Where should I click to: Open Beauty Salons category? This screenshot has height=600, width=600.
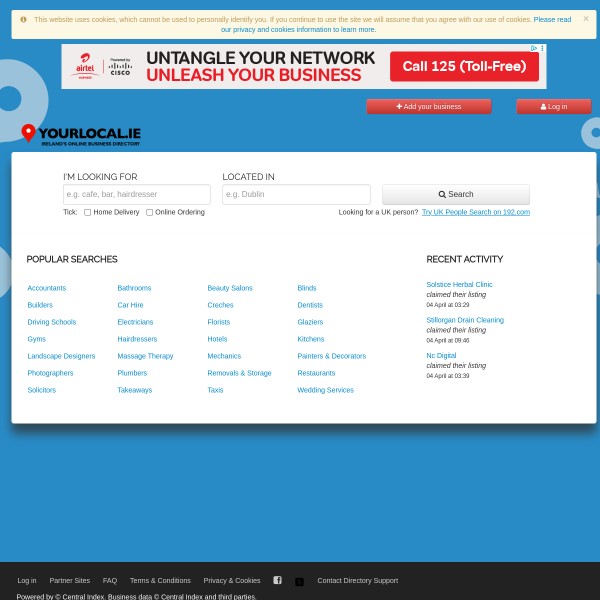pyautogui.click(x=230, y=288)
